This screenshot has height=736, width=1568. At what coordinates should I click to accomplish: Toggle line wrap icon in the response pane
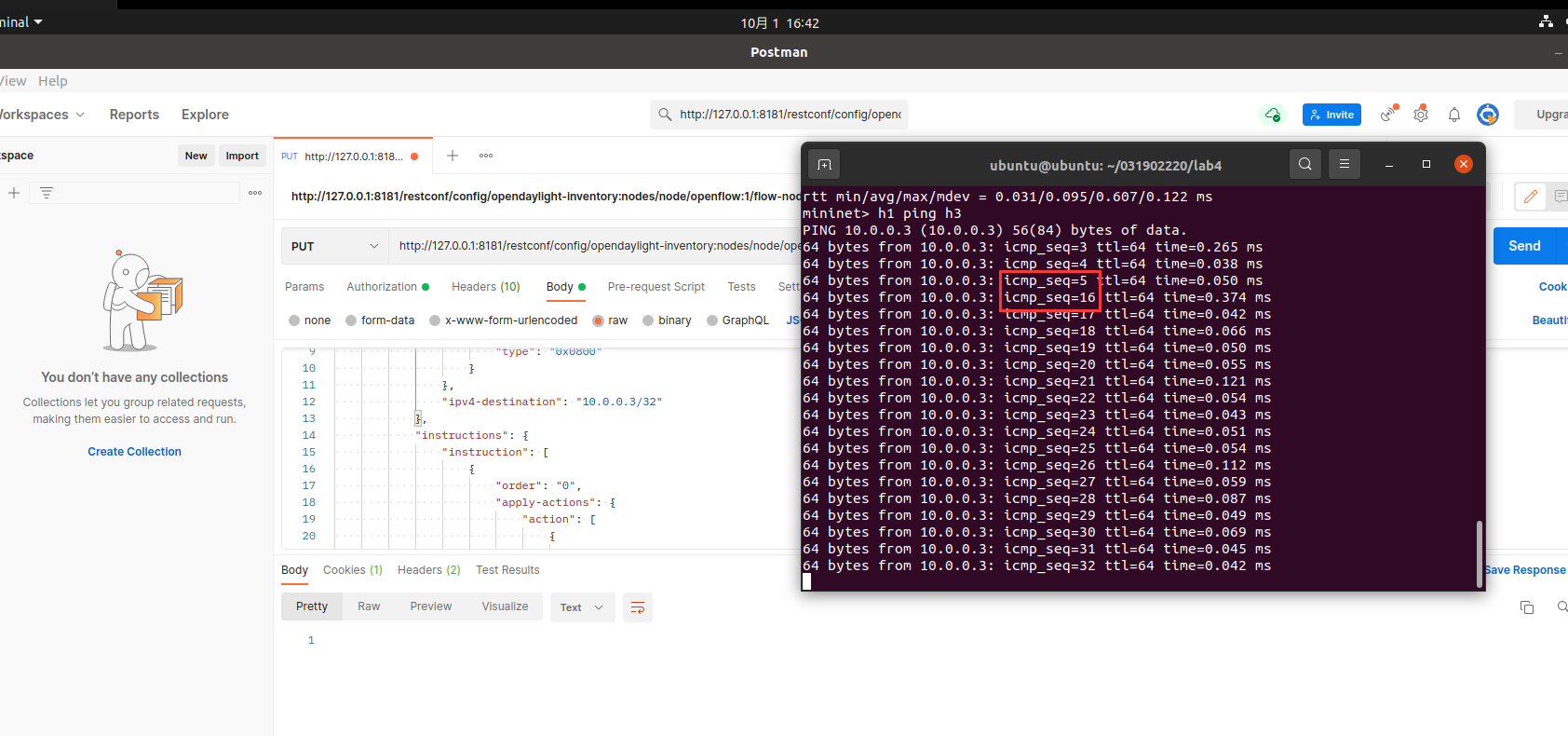click(638, 607)
